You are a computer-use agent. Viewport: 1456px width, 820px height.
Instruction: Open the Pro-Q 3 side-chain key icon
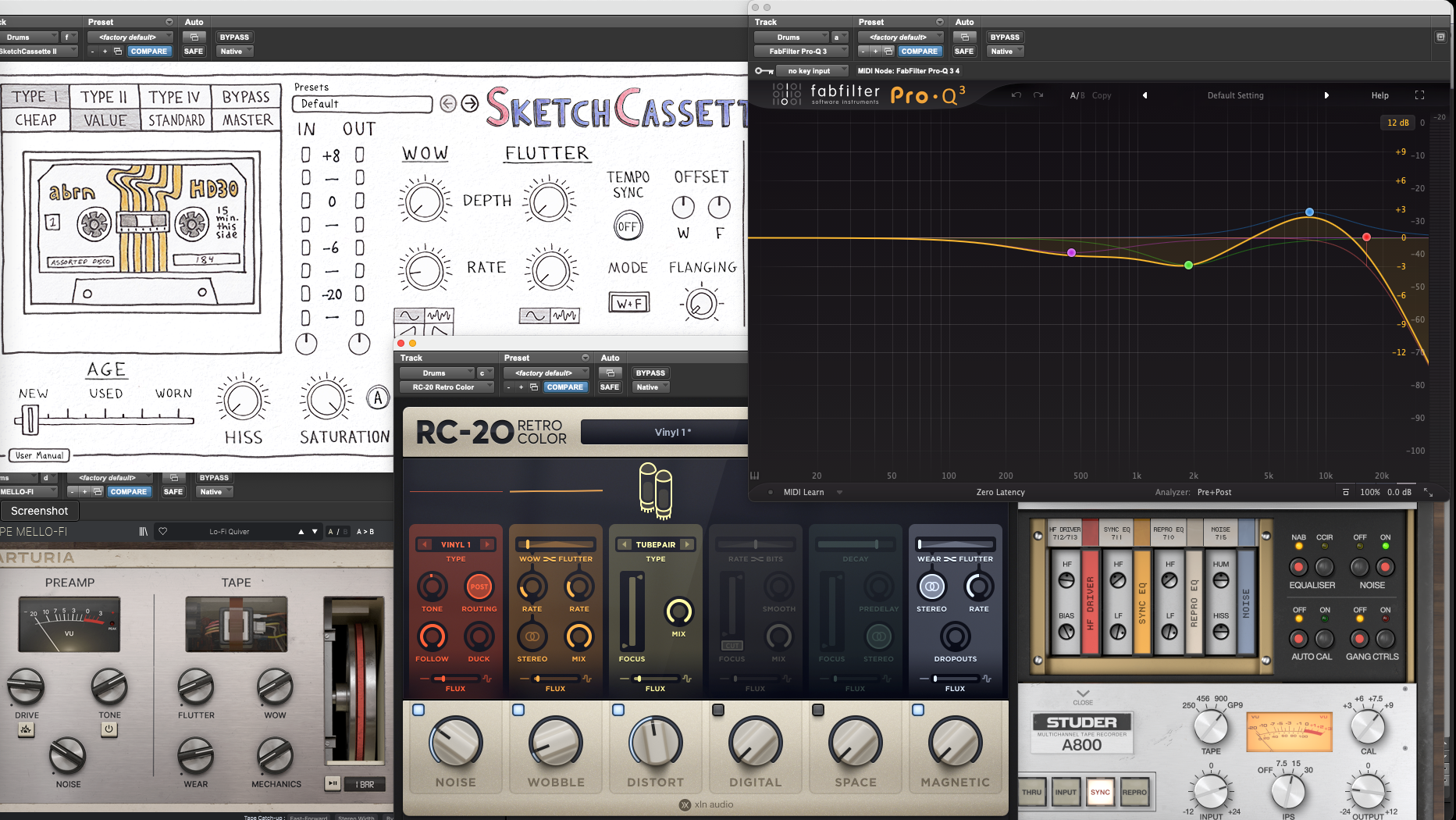tap(764, 71)
